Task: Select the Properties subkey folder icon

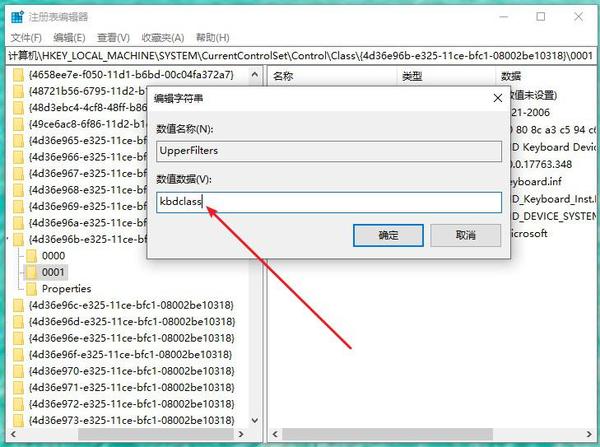Action: pos(31,289)
